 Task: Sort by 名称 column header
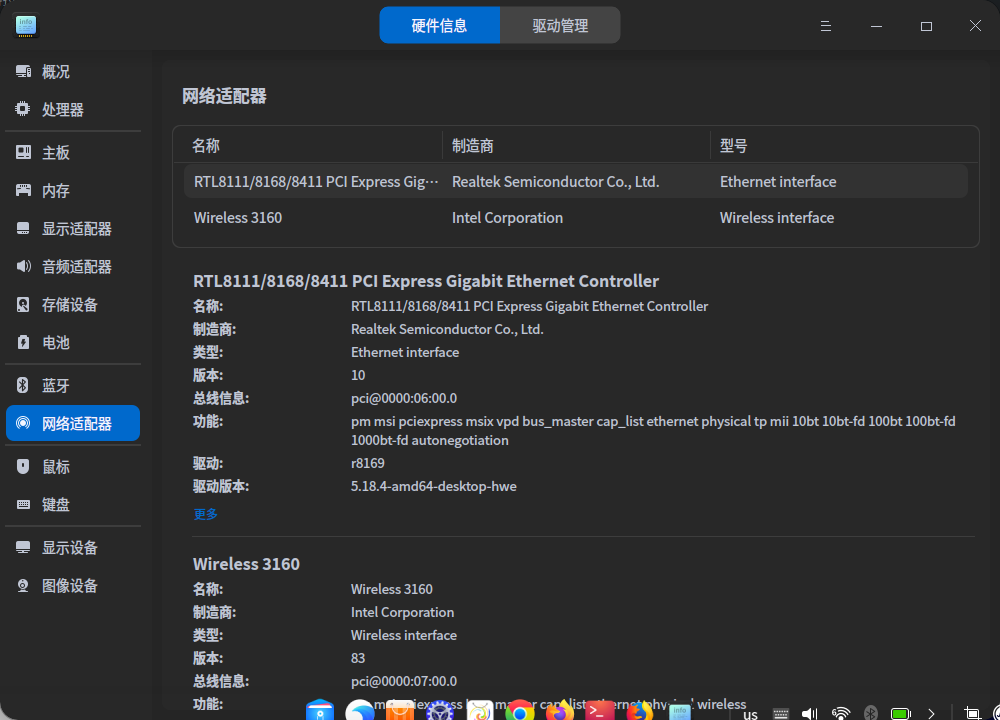(x=308, y=145)
